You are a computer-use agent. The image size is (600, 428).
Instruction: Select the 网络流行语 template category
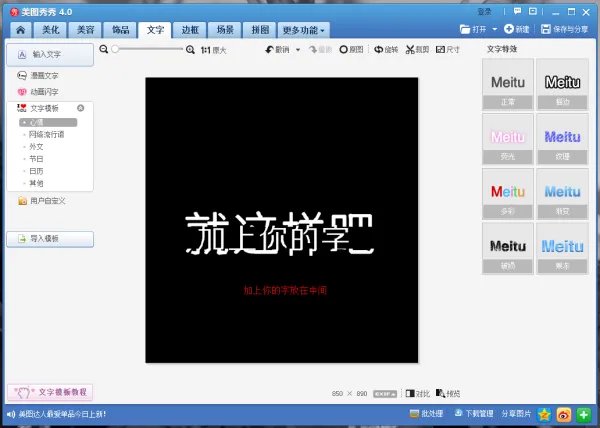pyautogui.click(x=46, y=135)
